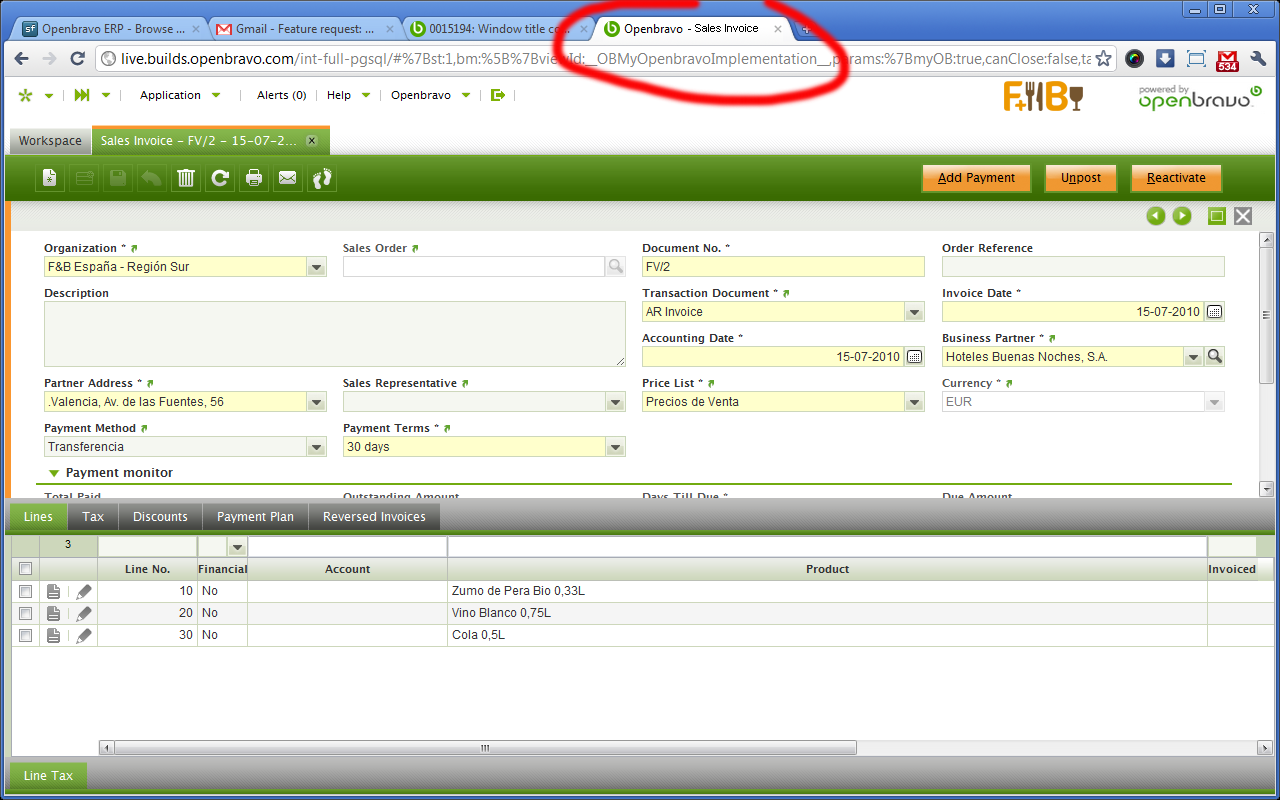This screenshot has height=800, width=1280.
Task: Go to next record with green right arrow
Action: tap(1182, 216)
